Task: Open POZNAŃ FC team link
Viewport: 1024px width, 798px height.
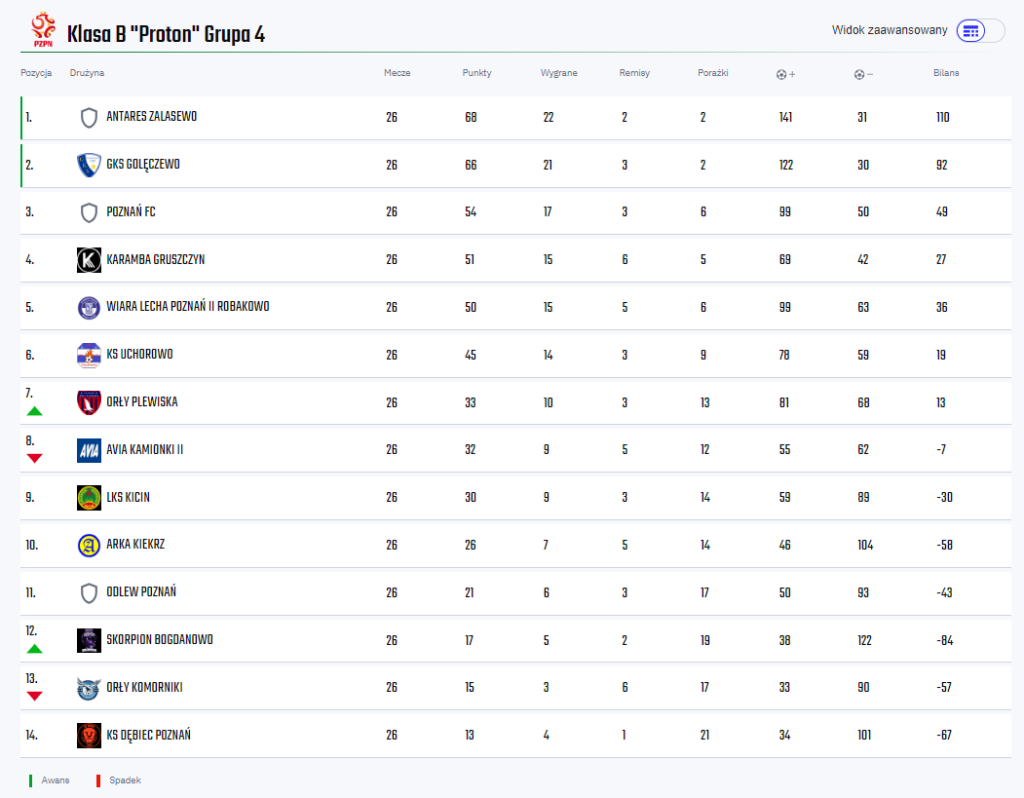Action: click(131, 212)
